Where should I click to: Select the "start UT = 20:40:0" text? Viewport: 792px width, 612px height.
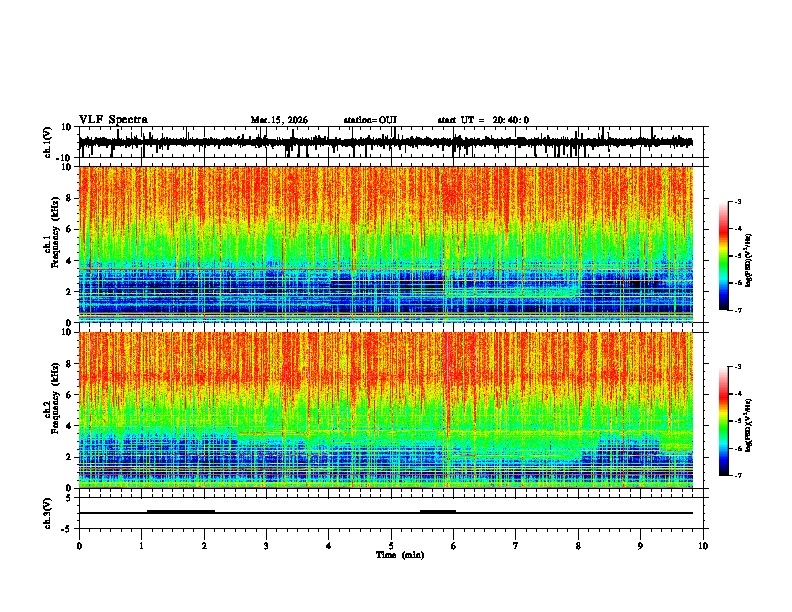(x=483, y=120)
